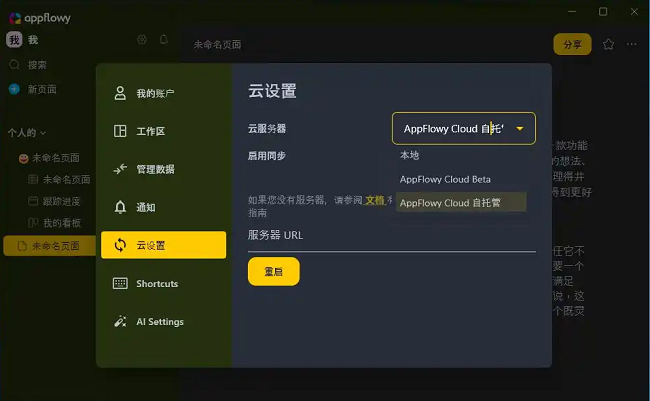The width and height of the screenshot is (650, 401).
Task: Collapse the 个人的 section
Action: click(27, 133)
